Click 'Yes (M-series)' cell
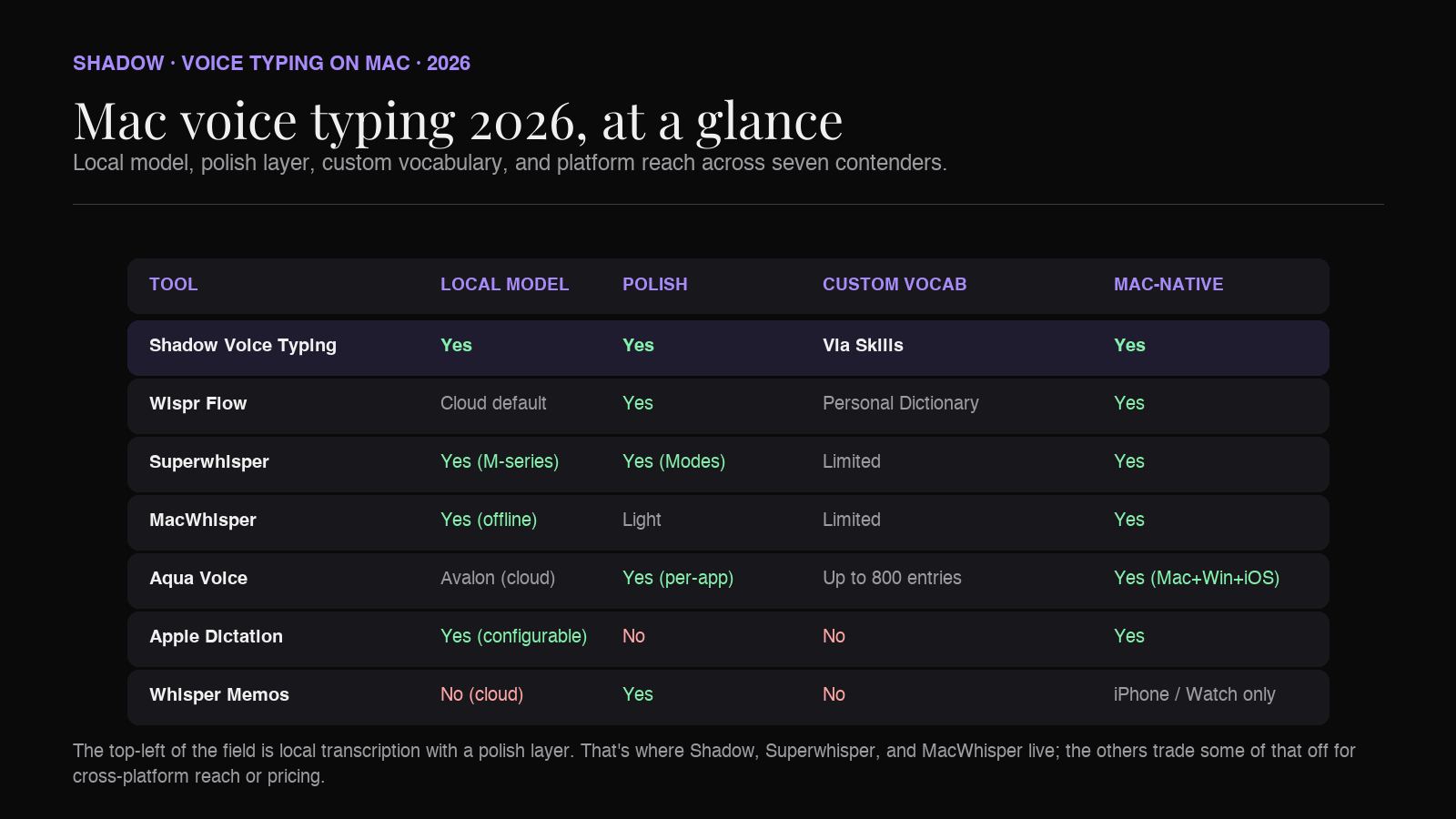The width and height of the screenshot is (1456, 819). point(500,462)
